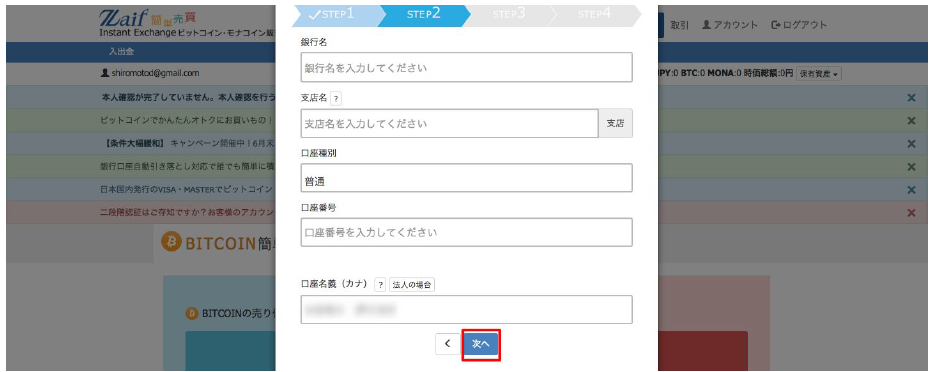Click the 法人の場合 button
The image size is (931, 372).
412,285
